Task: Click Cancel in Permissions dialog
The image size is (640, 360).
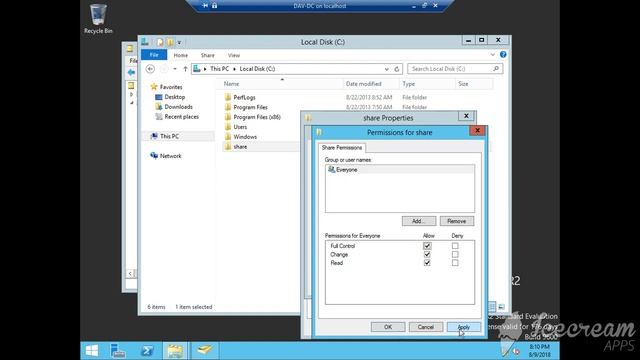Action: point(426,327)
